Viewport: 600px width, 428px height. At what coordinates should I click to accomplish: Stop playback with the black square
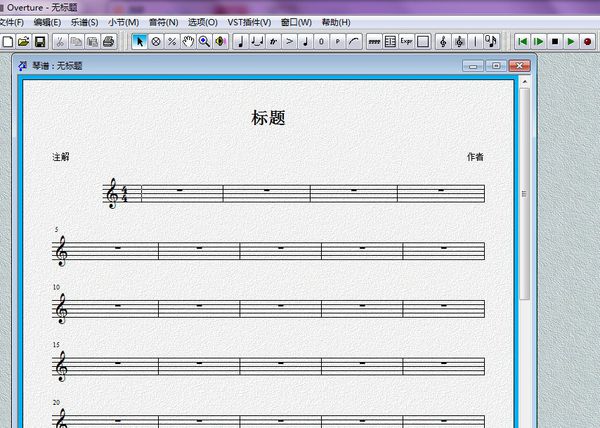pos(554,41)
